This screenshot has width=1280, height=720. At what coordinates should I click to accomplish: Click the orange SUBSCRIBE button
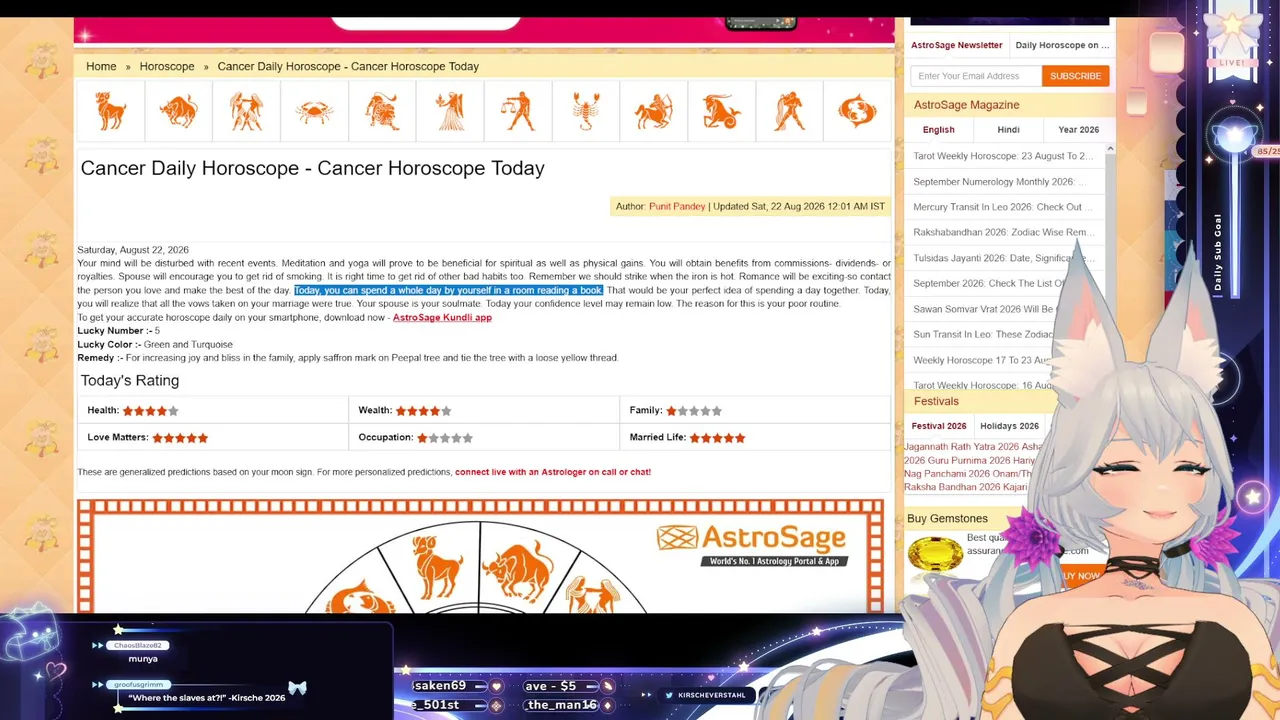pos(1075,76)
